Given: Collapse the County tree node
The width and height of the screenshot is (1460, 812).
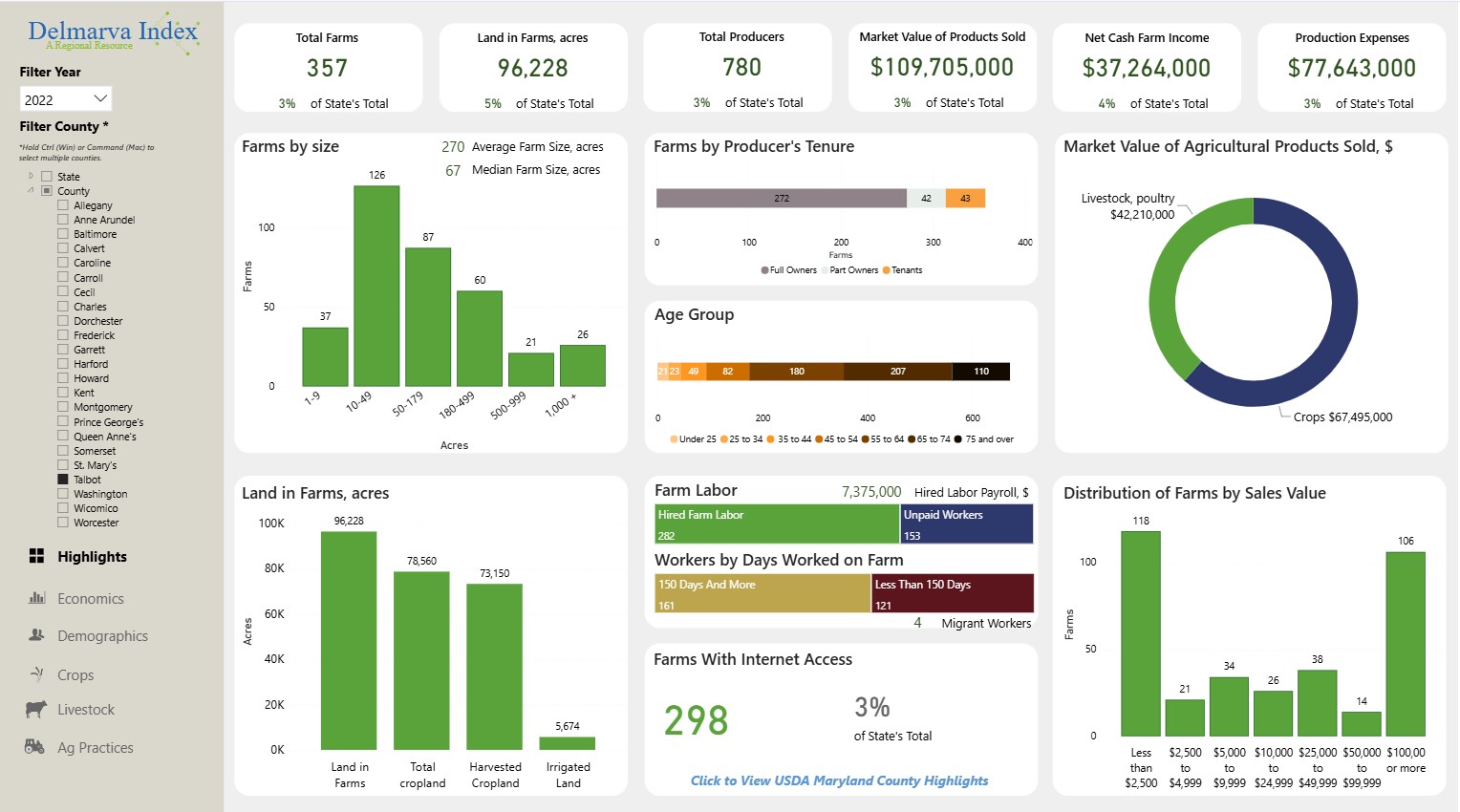Looking at the screenshot, I should pyautogui.click(x=32, y=190).
